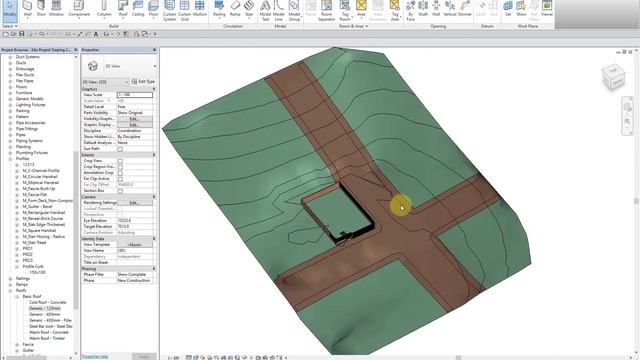
Task: Create an opening By Face
Action: point(411,11)
